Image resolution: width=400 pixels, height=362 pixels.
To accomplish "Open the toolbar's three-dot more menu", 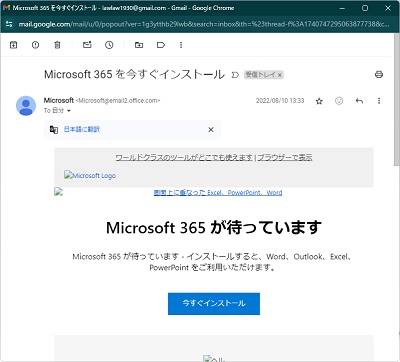I will click(181, 45).
